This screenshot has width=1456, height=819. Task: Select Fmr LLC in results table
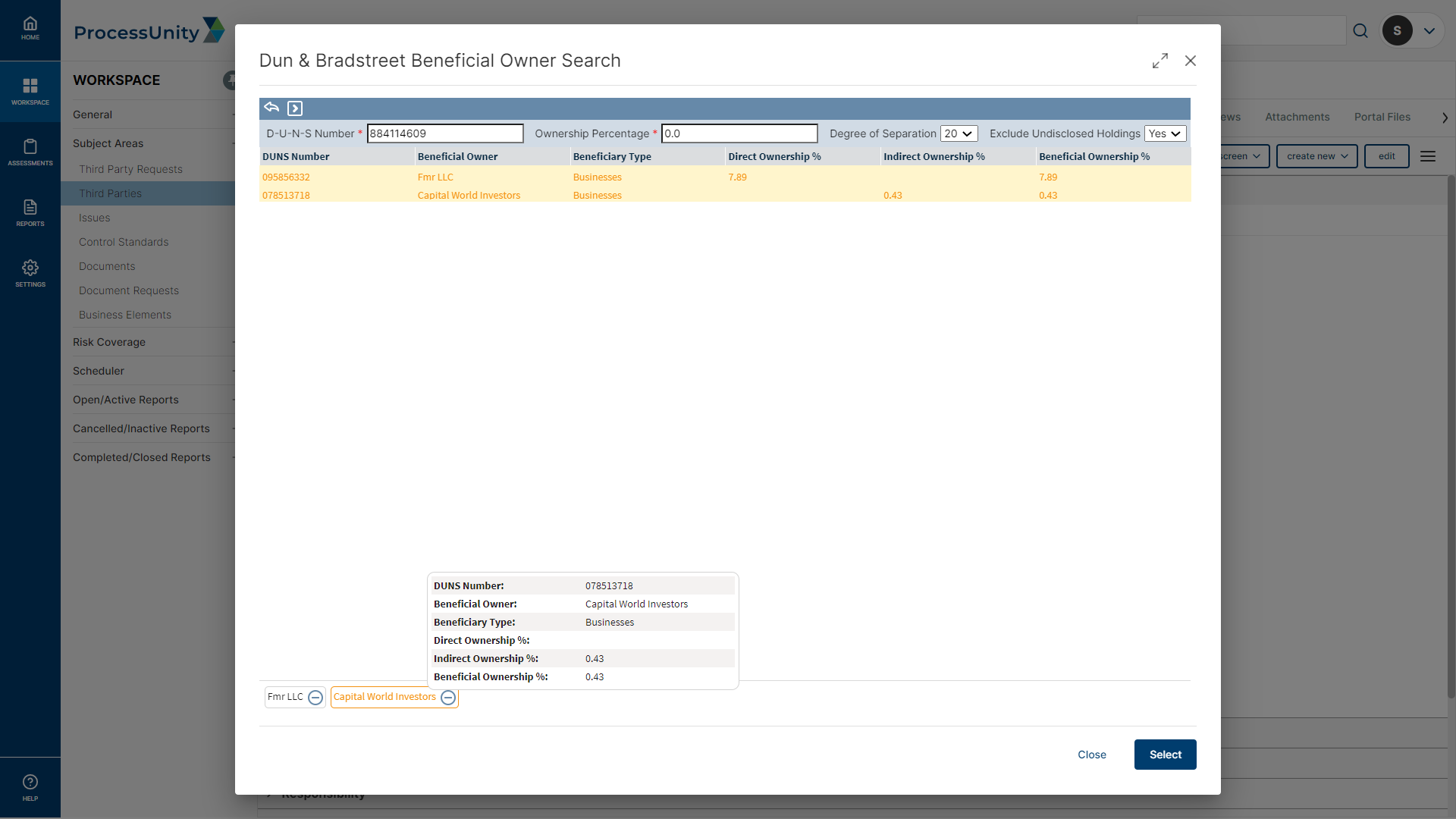click(435, 177)
